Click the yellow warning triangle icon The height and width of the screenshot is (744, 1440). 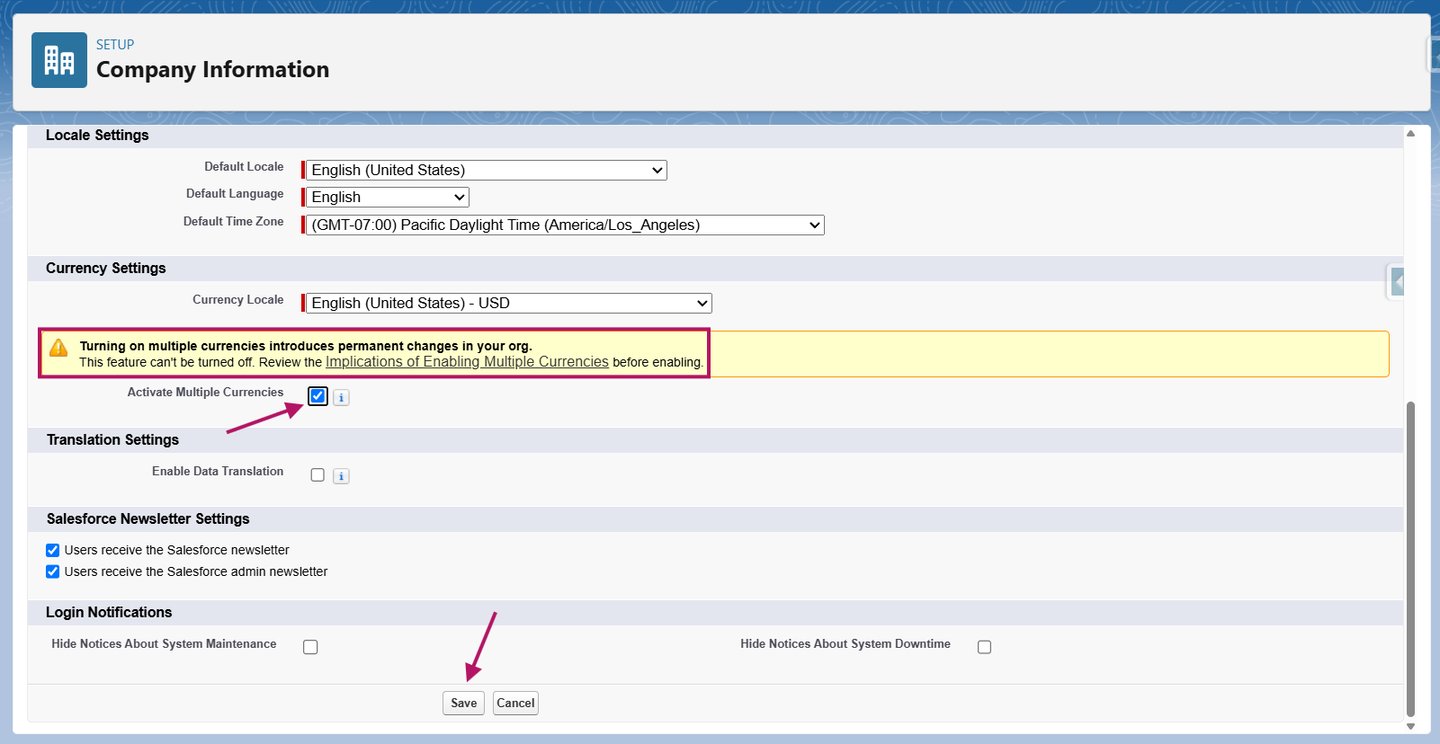coord(59,347)
